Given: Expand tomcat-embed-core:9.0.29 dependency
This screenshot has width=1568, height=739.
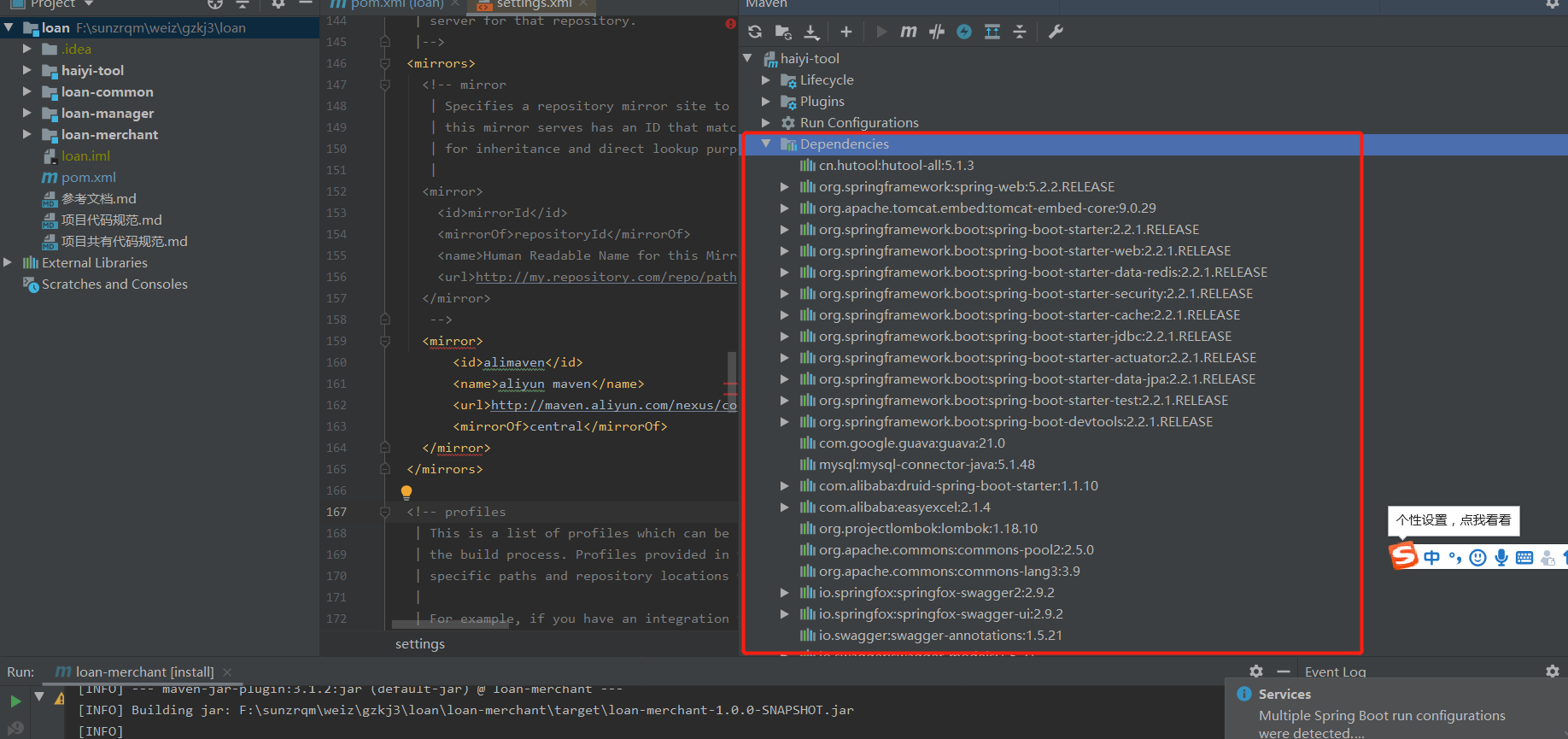Looking at the screenshot, I should [784, 208].
